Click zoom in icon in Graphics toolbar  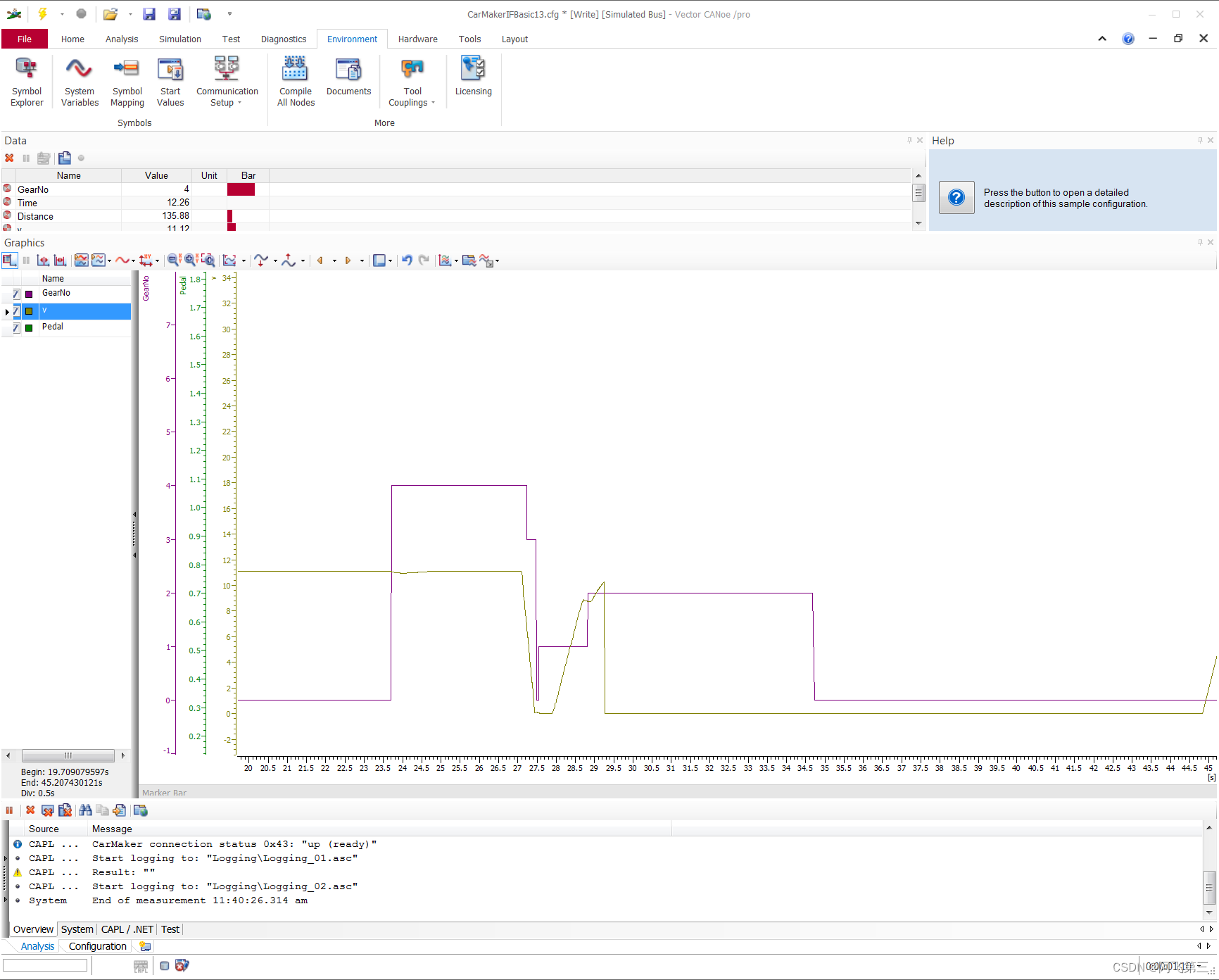(x=190, y=260)
